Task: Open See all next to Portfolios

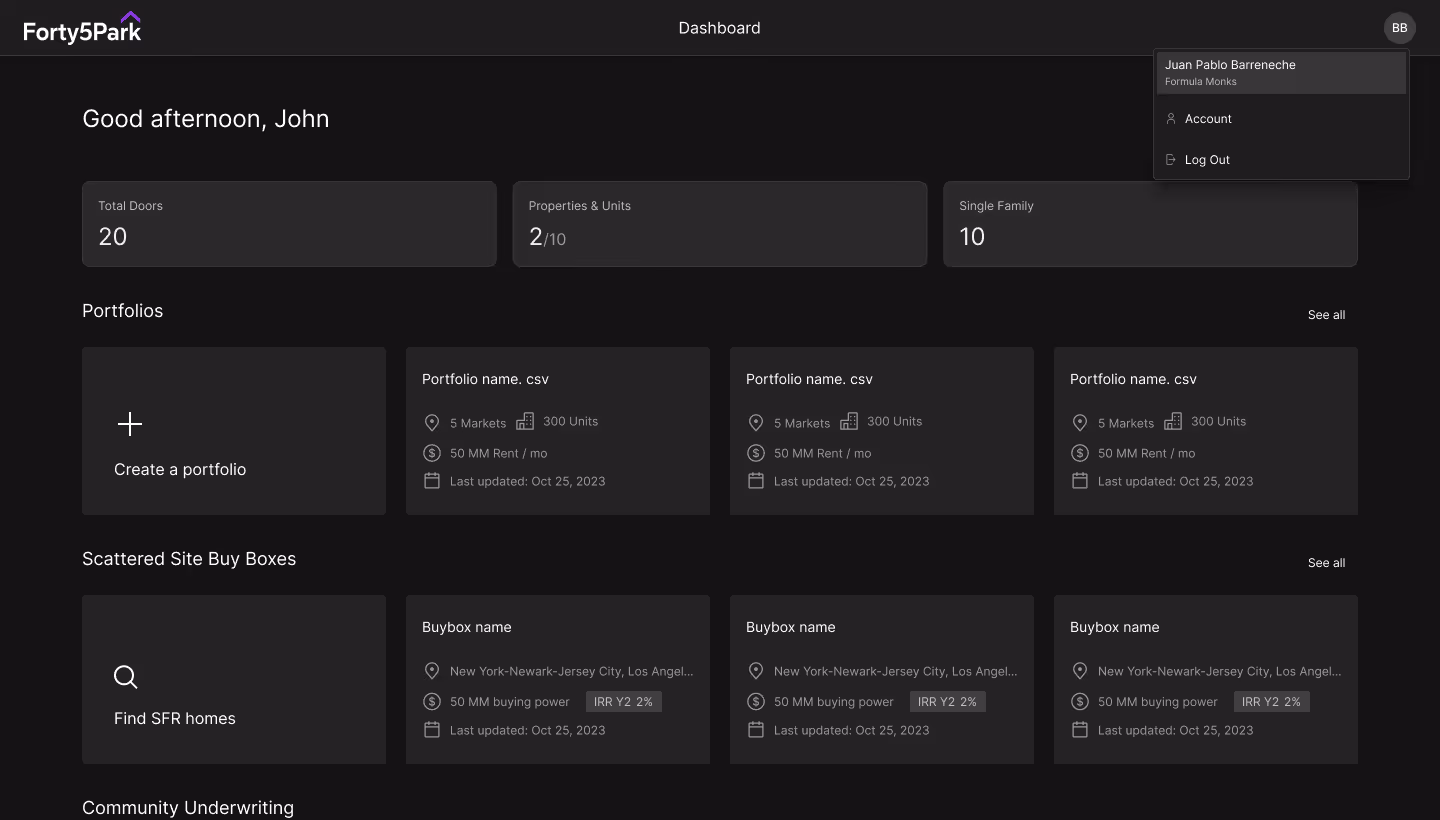Action: (1326, 315)
